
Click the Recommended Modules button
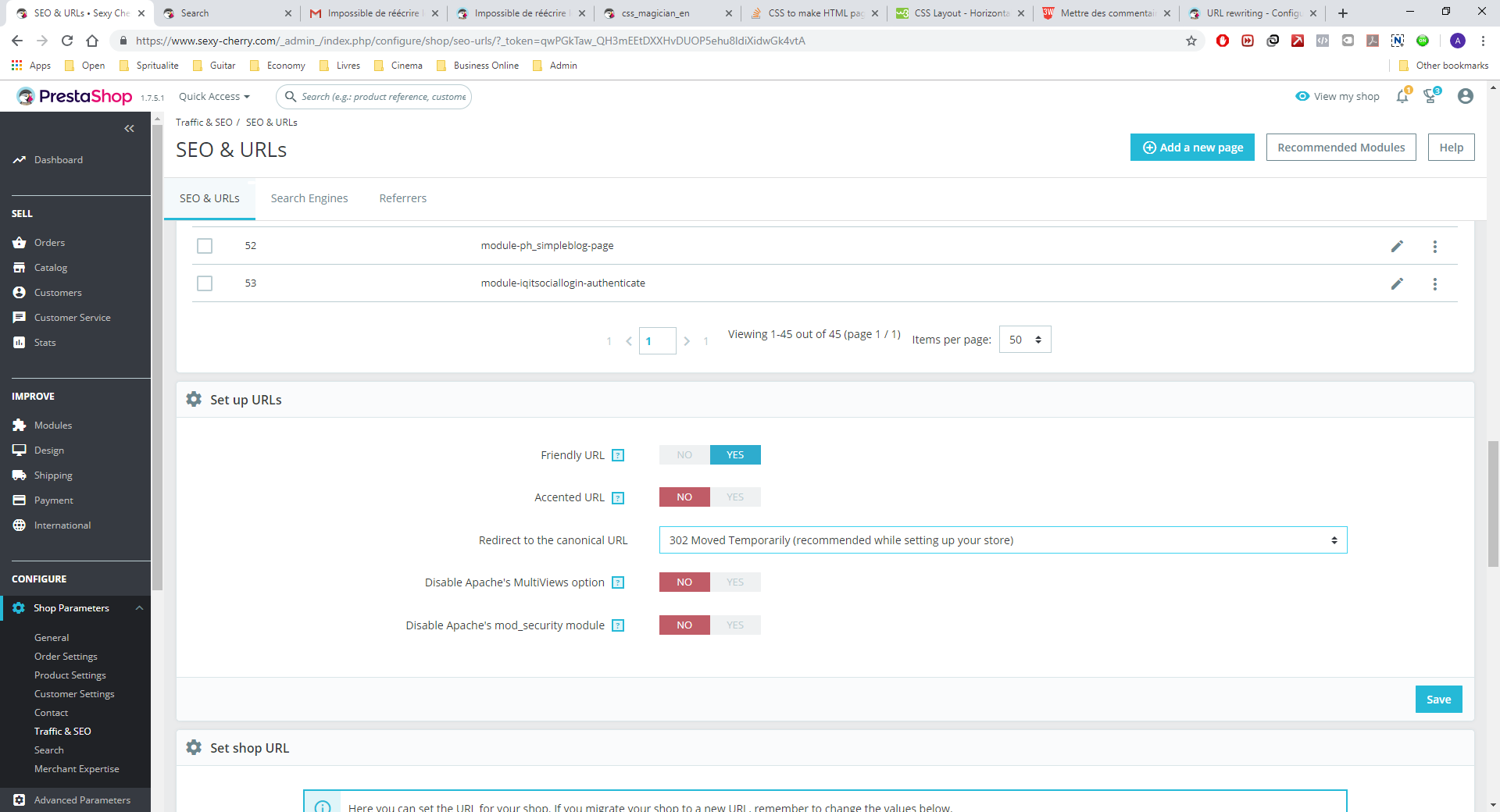(x=1341, y=148)
